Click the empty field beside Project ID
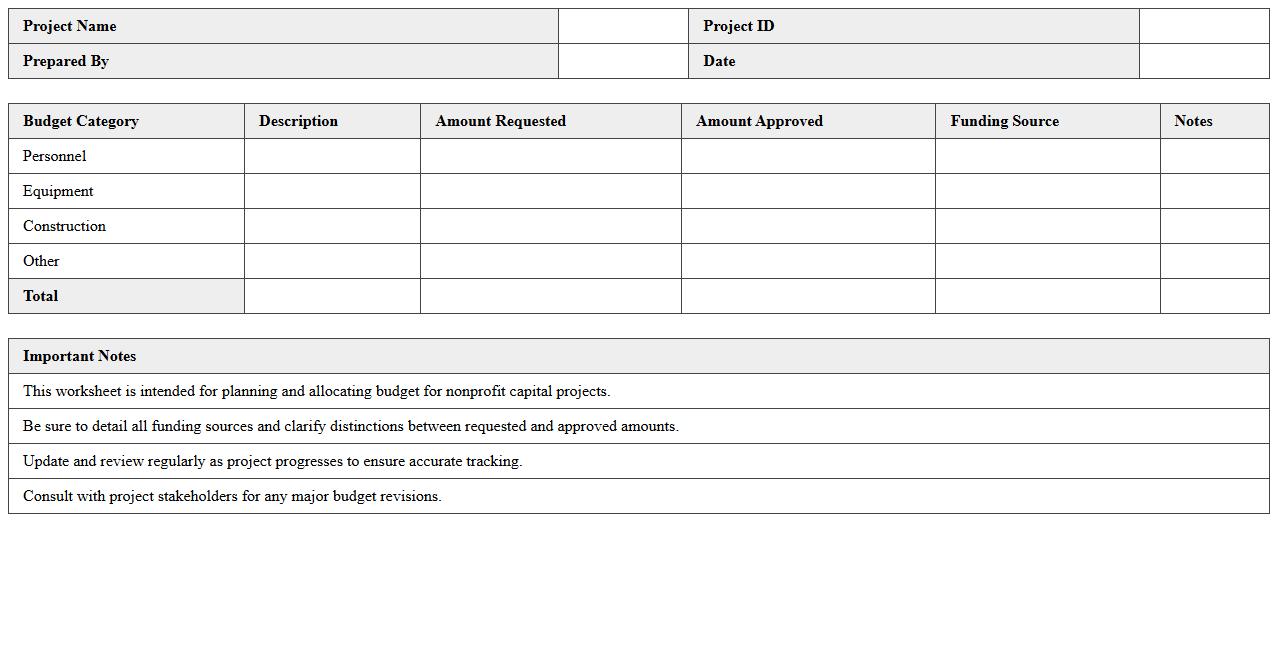This screenshot has height=650, width=1278. pos(1203,26)
